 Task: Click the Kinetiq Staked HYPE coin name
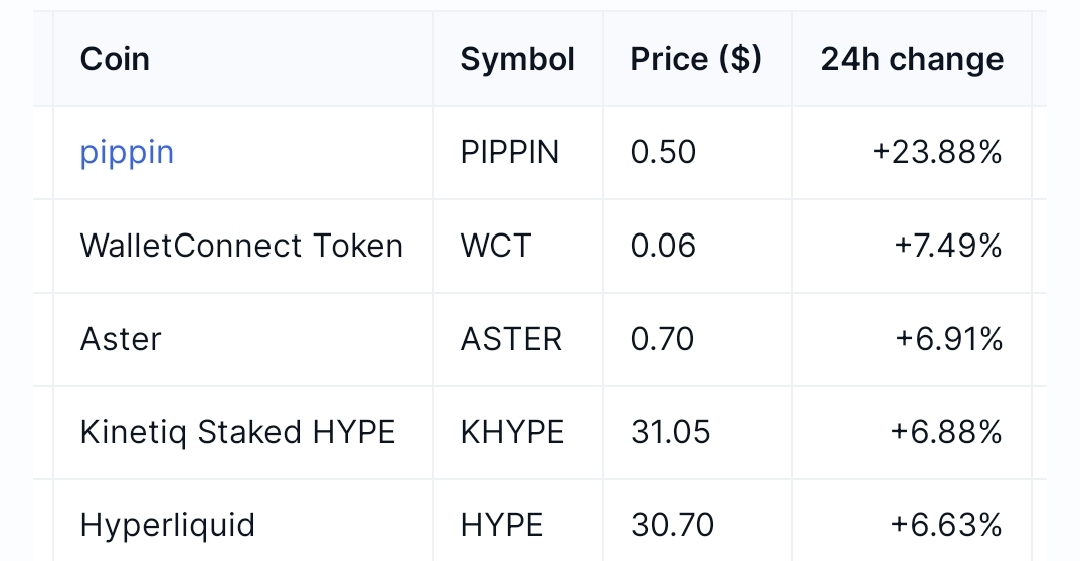click(x=237, y=432)
